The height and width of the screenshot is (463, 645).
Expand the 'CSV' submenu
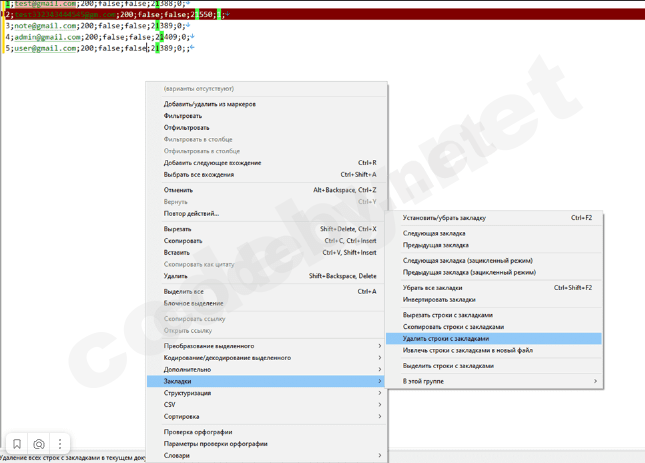267,405
